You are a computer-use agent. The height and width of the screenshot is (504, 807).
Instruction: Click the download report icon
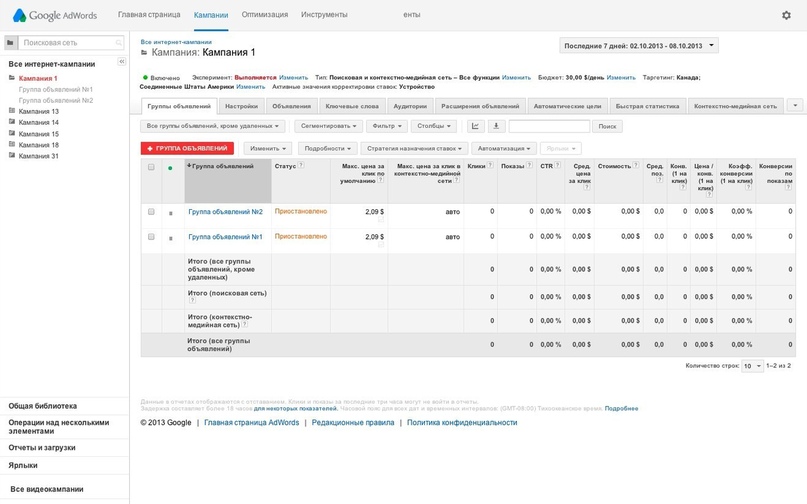click(496, 126)
